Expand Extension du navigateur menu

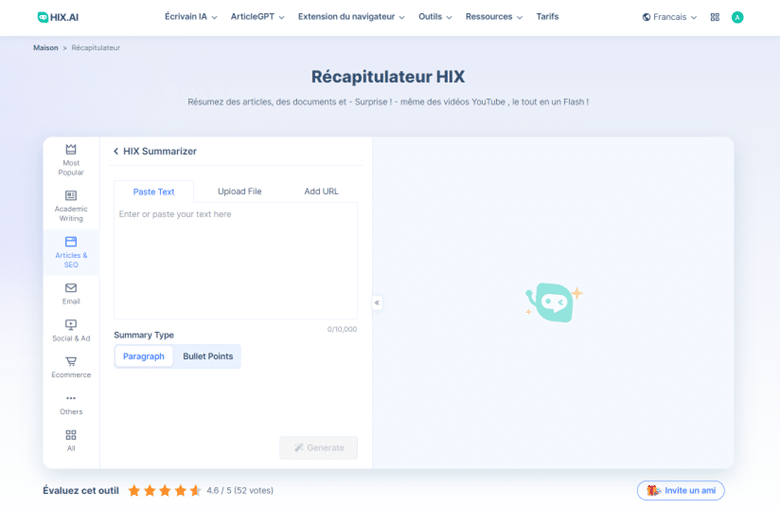click(351, 17)
